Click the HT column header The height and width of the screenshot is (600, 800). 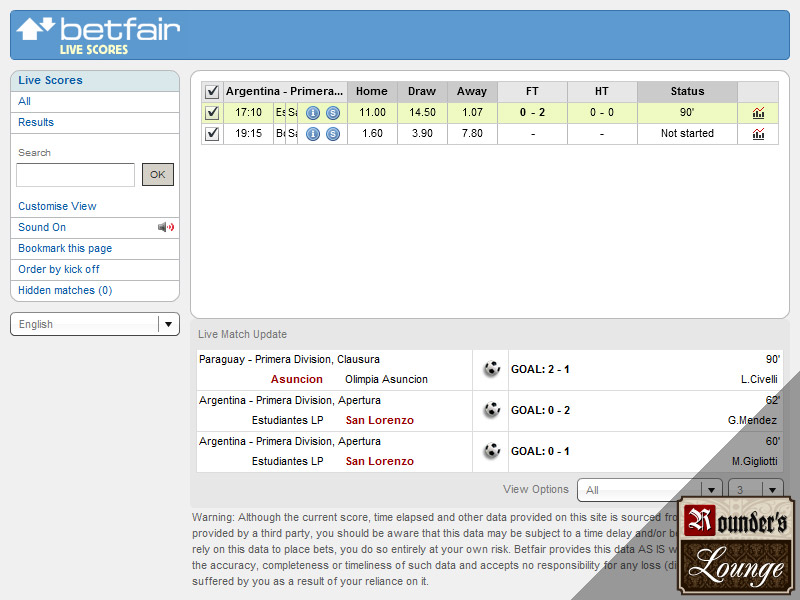[x=602, y=92]
